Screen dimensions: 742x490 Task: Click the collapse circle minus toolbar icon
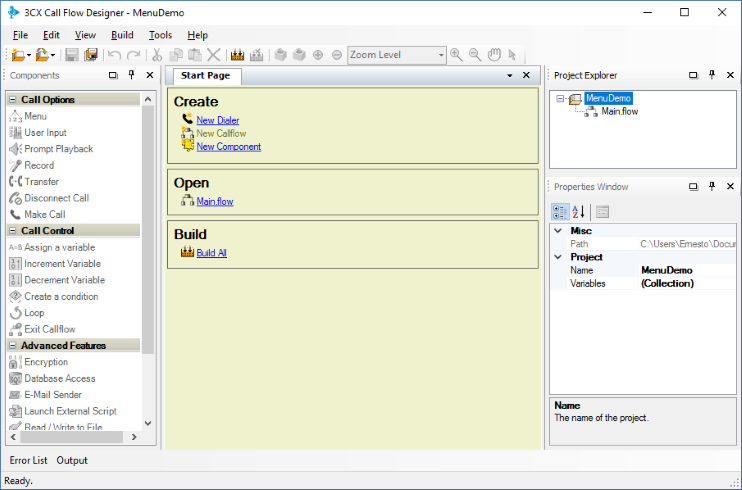click(x=337, y=55)
